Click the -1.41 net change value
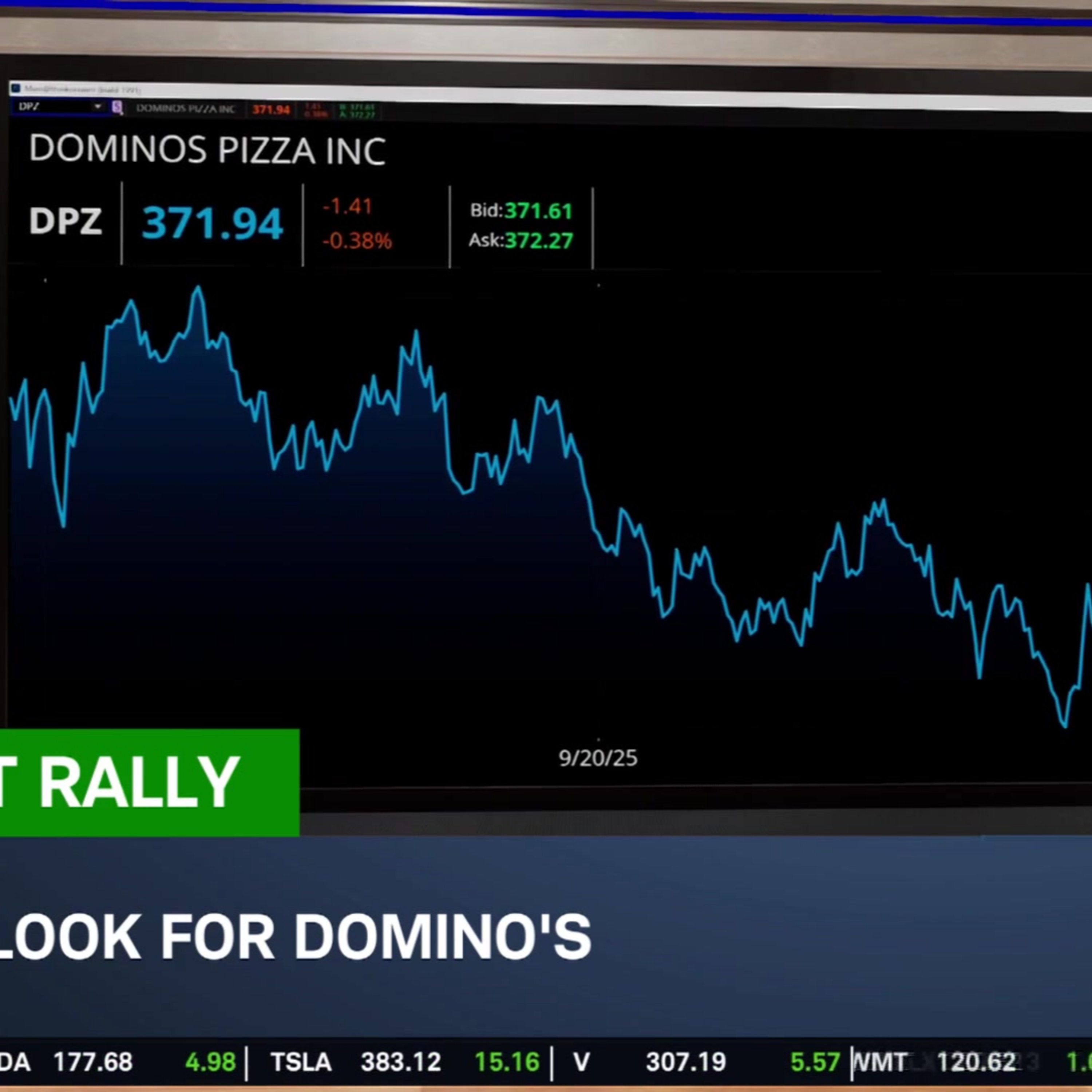This screenshot has width=1092, height=1092. coord(347,206)
